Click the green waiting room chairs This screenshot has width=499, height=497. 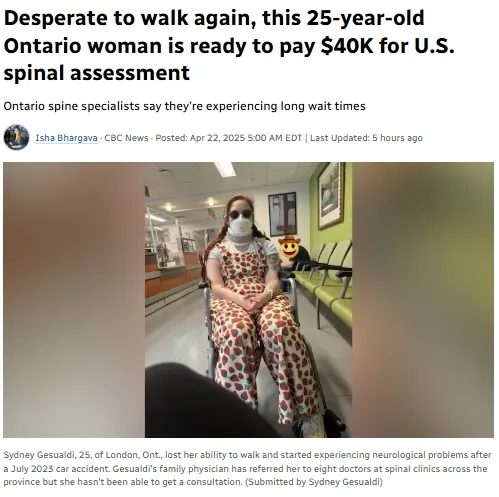[324, 283]
